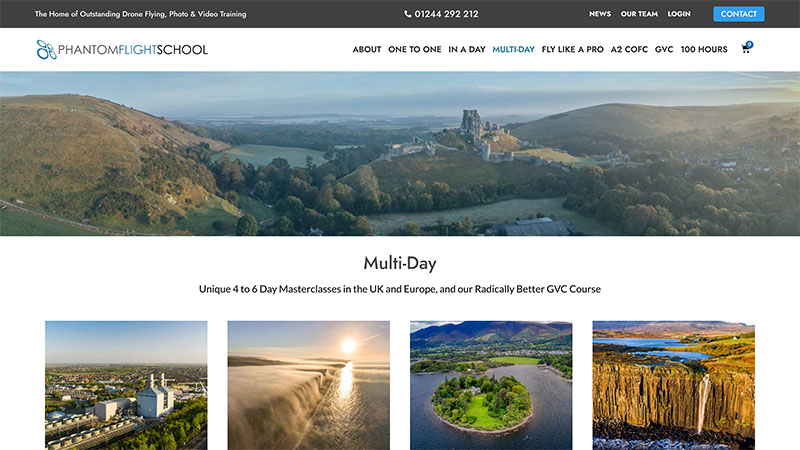The height and width of the screenshot is (450, 800).
Task: Navigate to A2 CofC course
Action: click(629, 49)
